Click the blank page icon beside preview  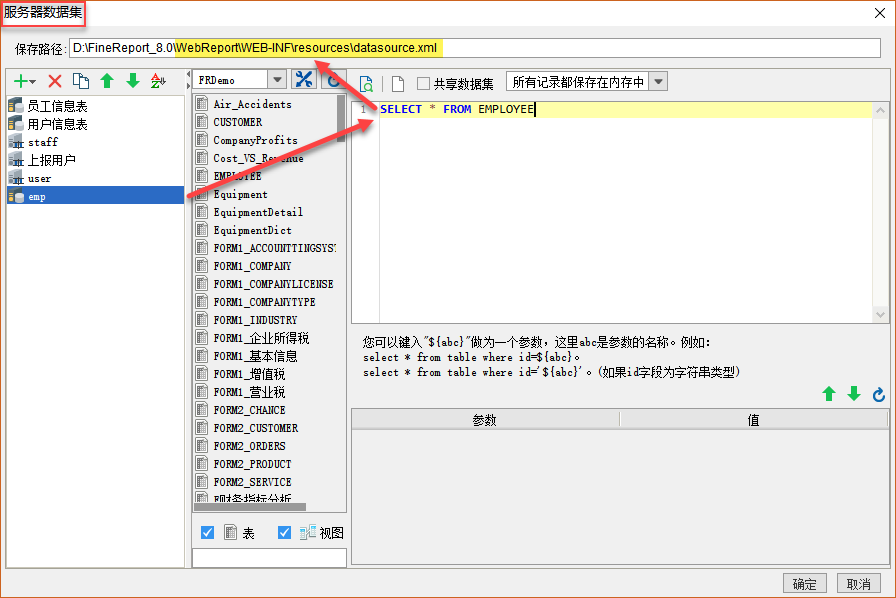pos(398,84)
